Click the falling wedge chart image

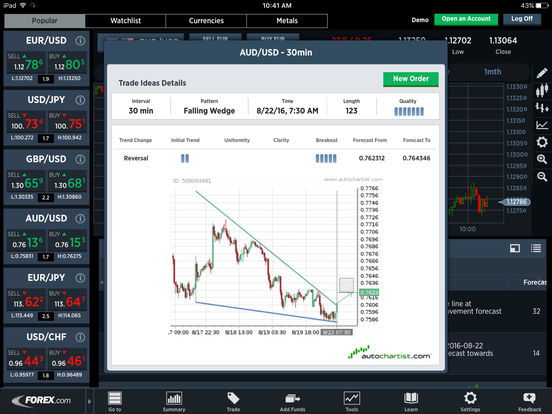275,257
